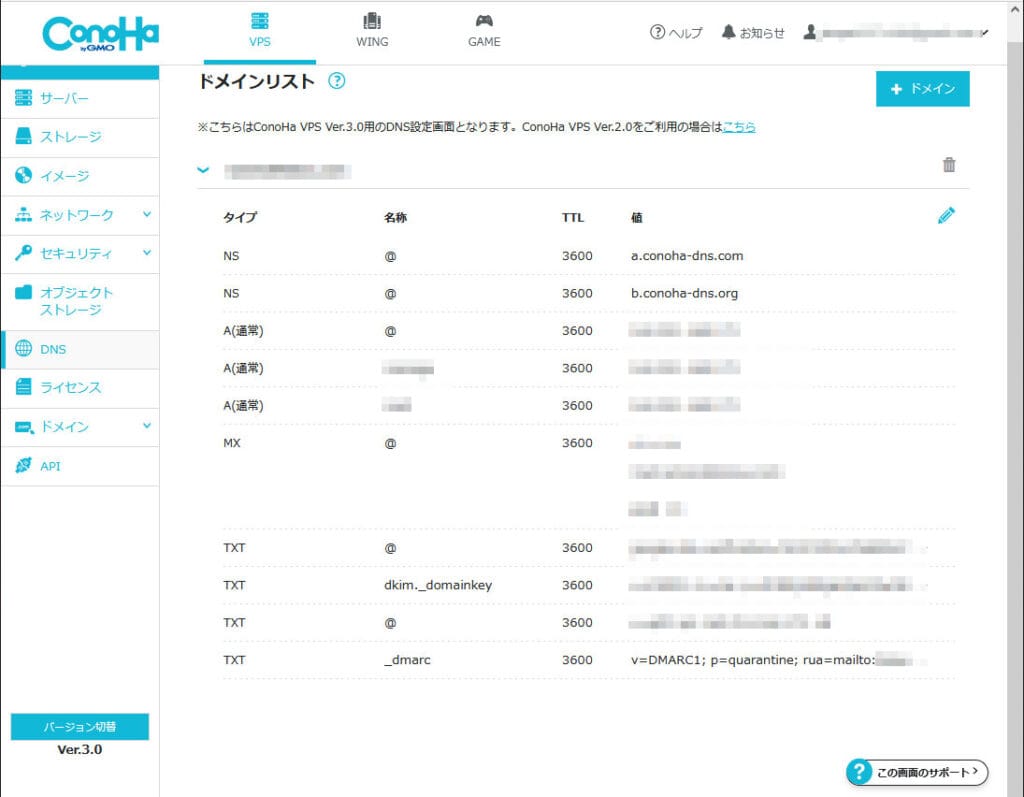Follow the こちら link for Ver.2.0
The width and height of the screenshot is (1024, 797).
tap(739, 127)
